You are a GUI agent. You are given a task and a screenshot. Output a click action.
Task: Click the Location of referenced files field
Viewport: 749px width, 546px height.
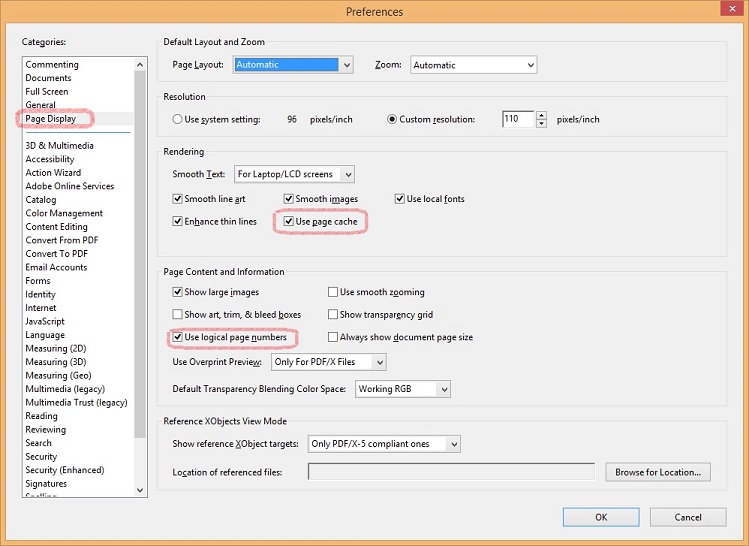click(450, 472)
